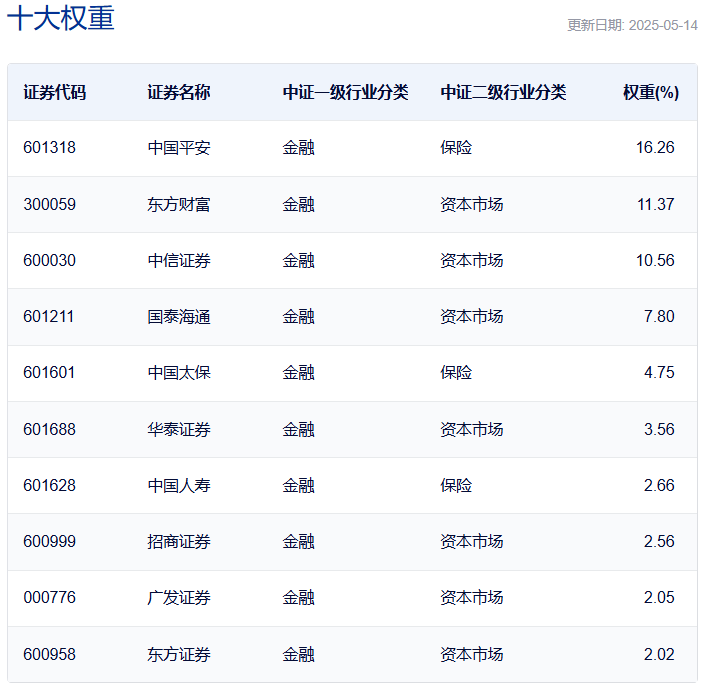Viewport: 707px width, 692px height.
Task: Click the 7.80 weight value
Action: click(659, 317)
